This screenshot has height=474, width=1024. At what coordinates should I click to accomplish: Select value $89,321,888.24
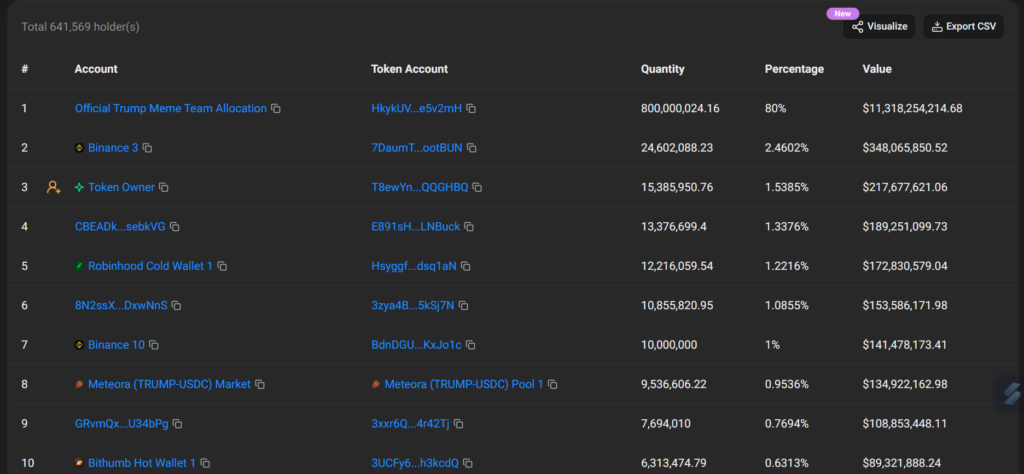coord(903,463)
